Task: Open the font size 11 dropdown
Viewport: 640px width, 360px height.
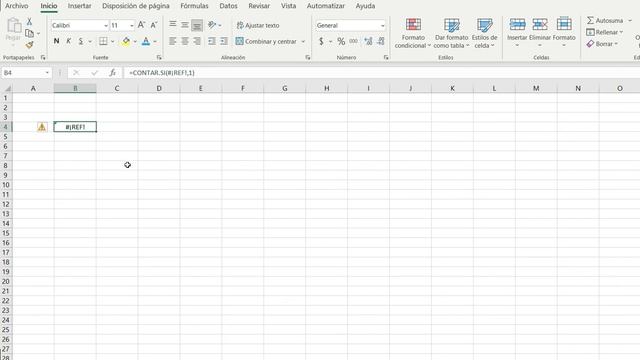Action: 131,25
